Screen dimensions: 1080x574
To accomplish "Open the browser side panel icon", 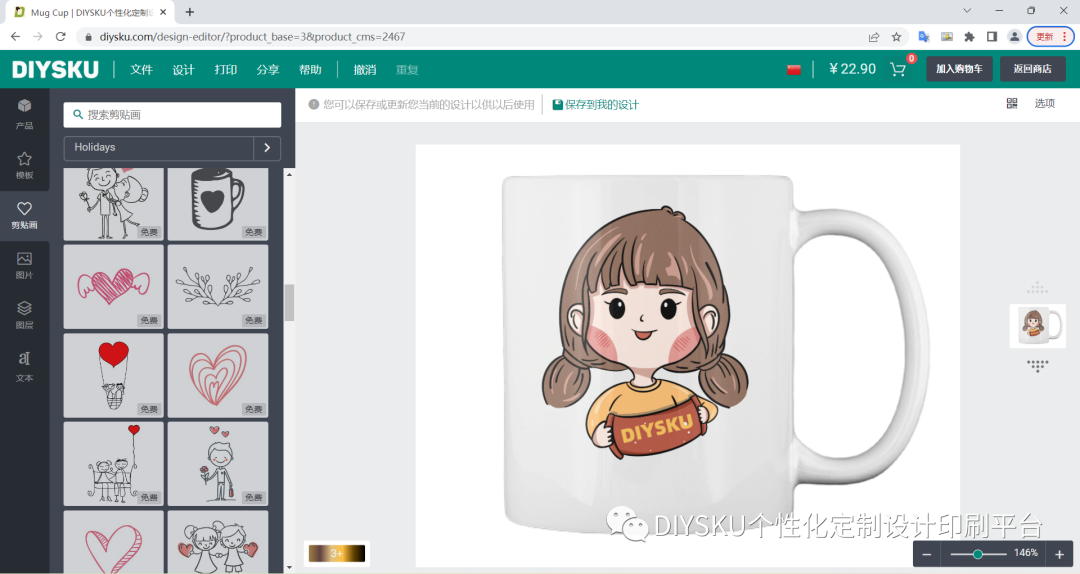I will point(992,37).
